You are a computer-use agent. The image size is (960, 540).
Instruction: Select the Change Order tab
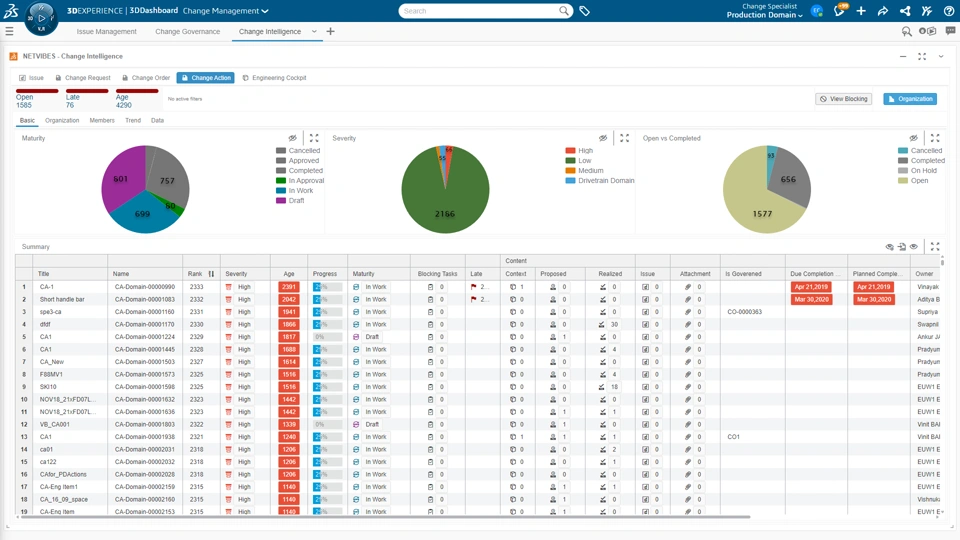coord(146,78)
